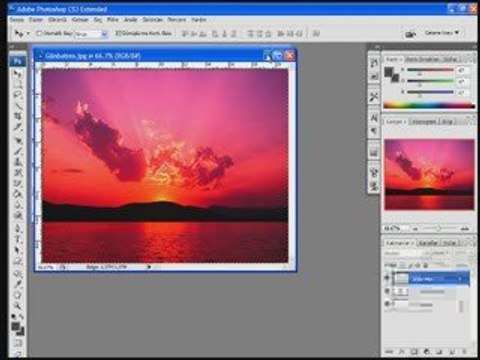Open the document status bar arrow menu
Image resolution: width=480 pixels, height=360 pixels.
[x=149, y=267]
